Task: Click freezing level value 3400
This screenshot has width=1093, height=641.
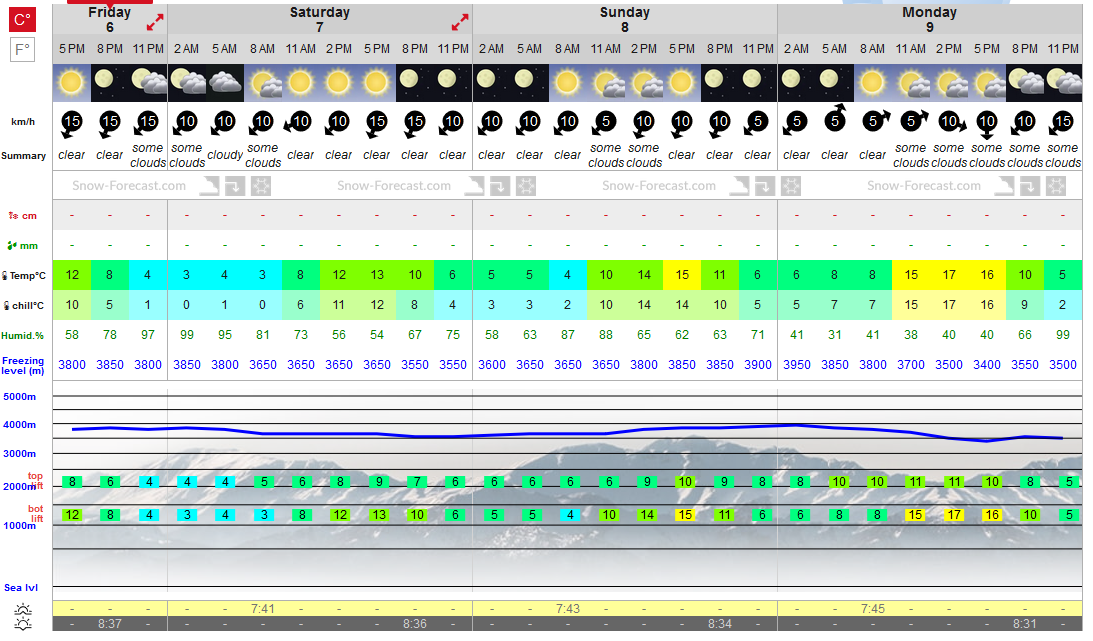Action: (x=986, y=365)
